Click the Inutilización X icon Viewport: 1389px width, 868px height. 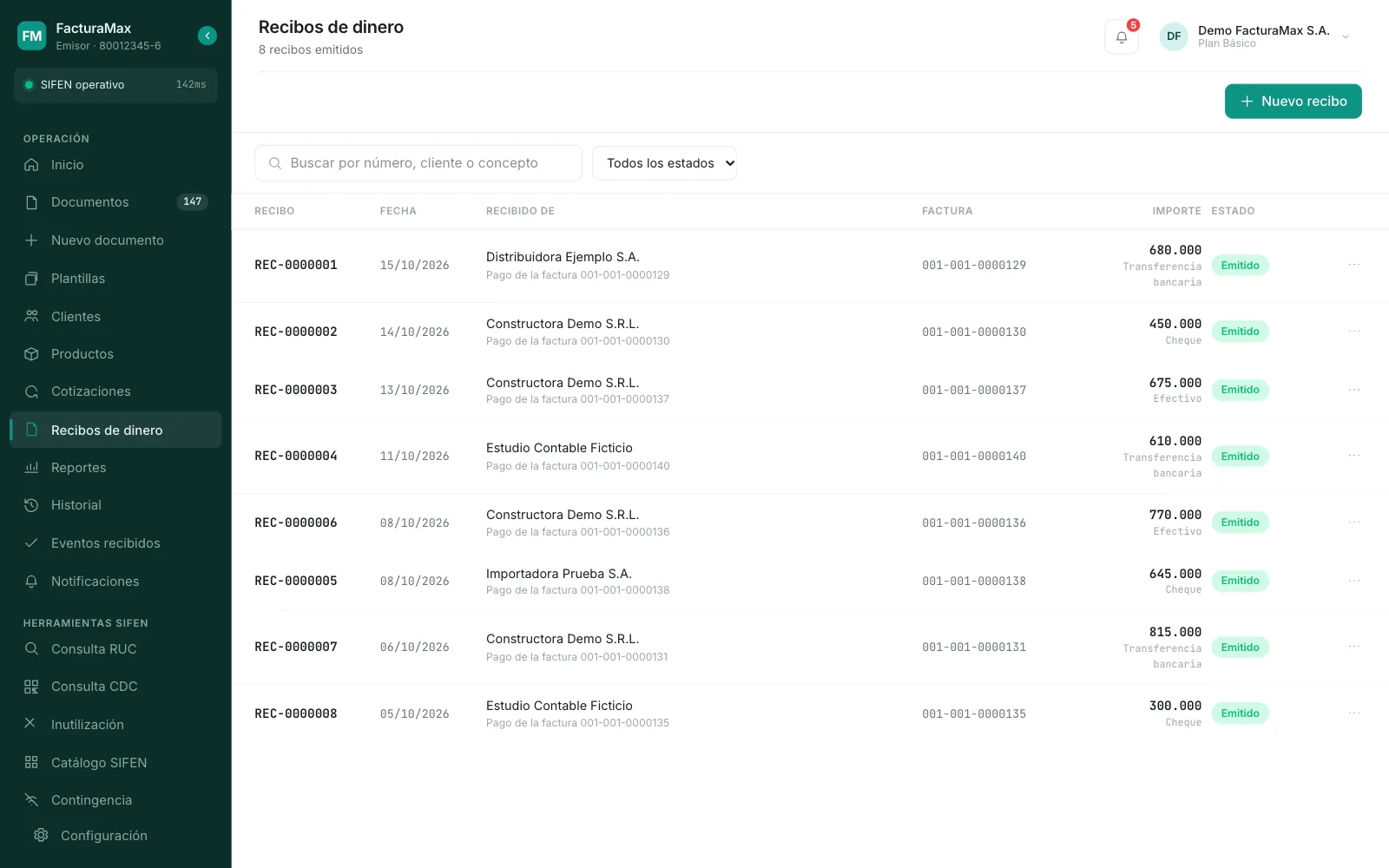click(x=30, y=724)
